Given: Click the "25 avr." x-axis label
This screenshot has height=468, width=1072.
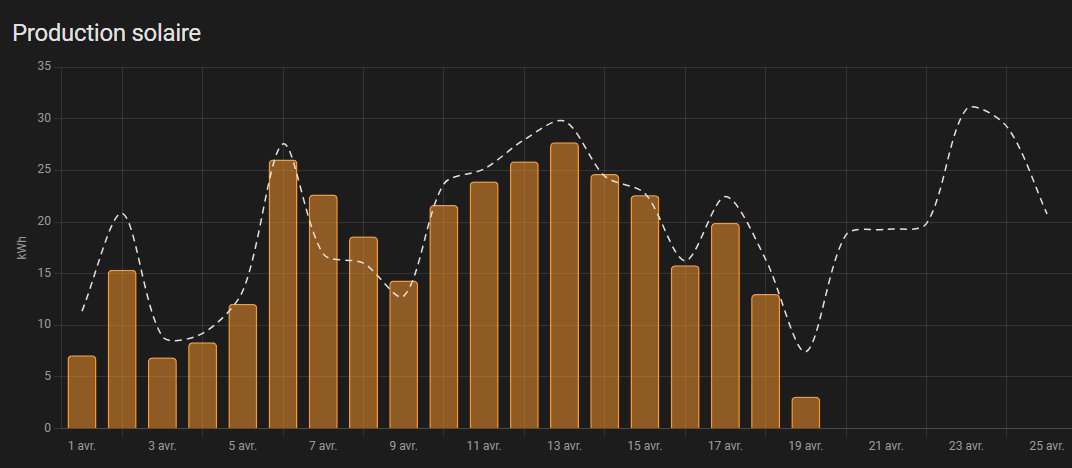Looking at the screenshot, I should tap(1046, 446).
